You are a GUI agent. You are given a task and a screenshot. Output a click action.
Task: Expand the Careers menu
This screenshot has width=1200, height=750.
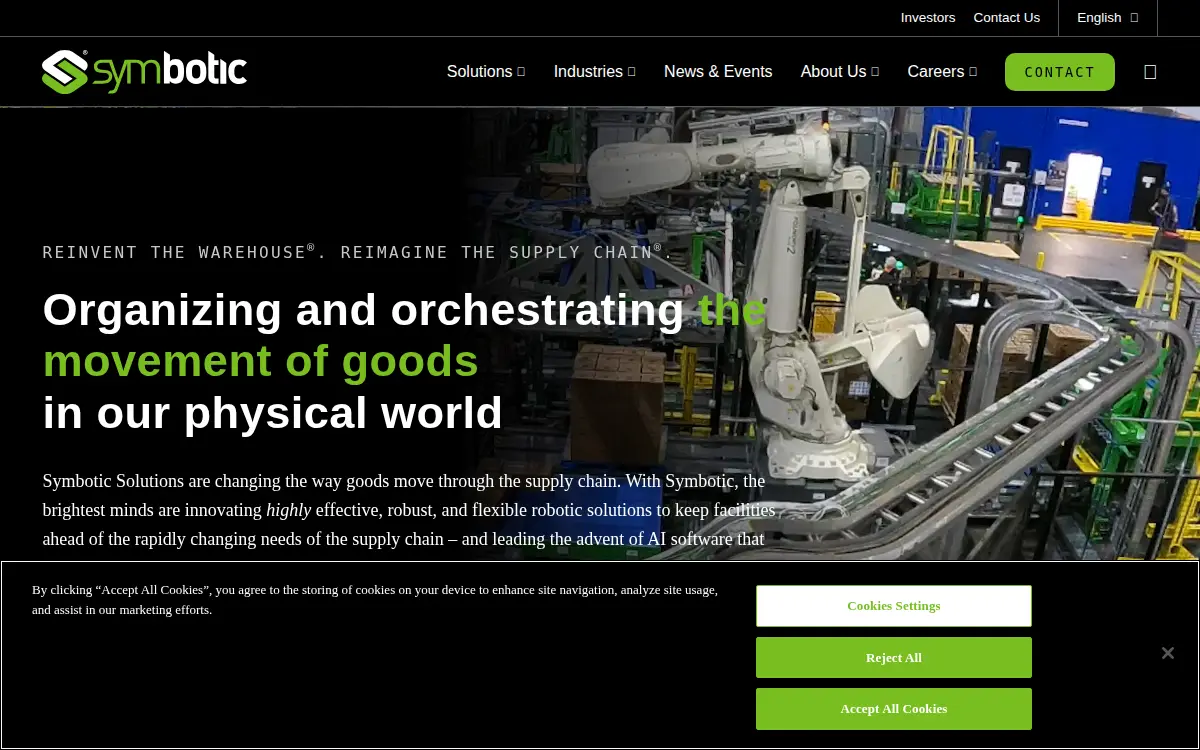pos(942,72)
